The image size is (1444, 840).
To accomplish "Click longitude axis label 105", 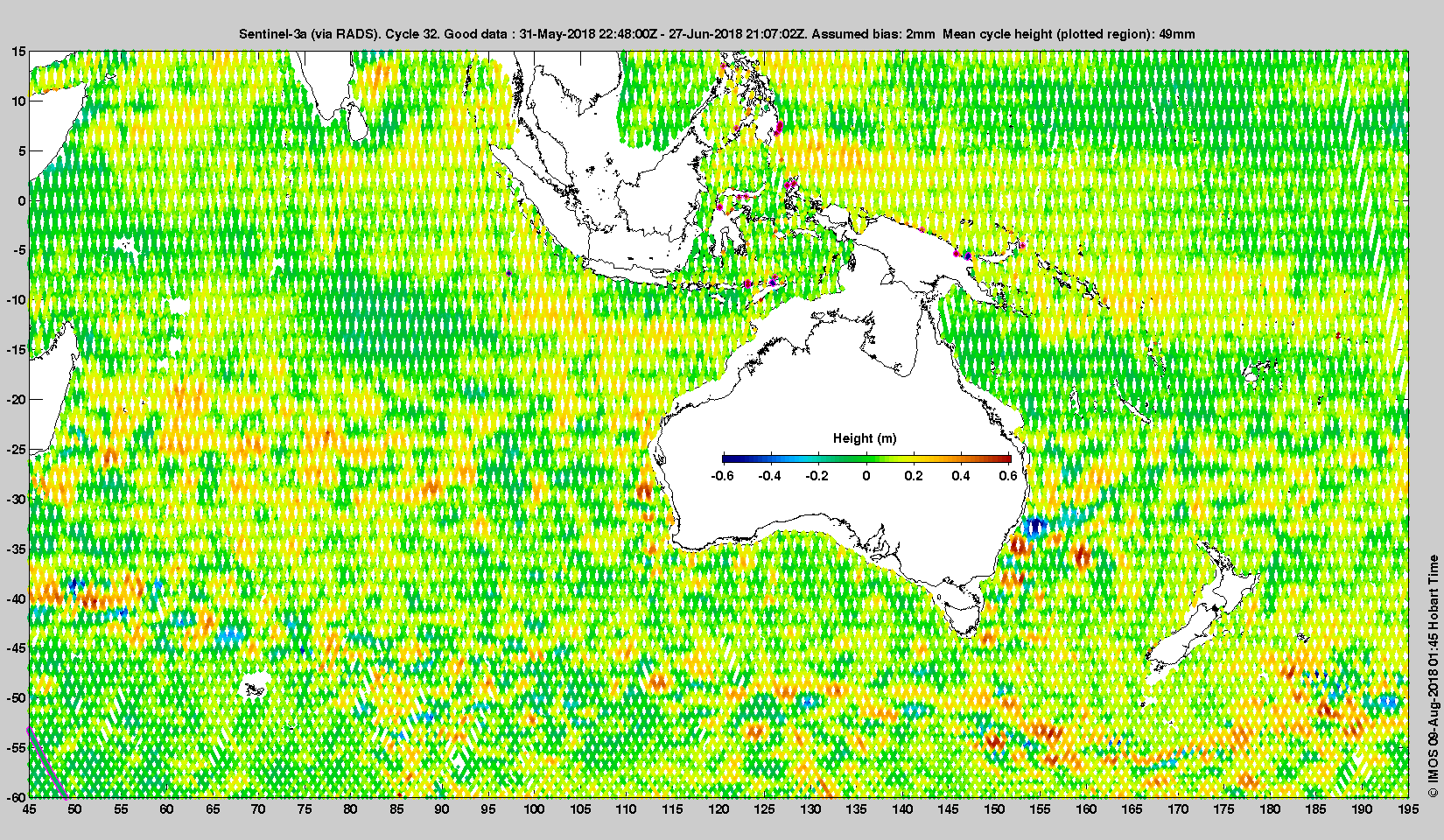I will [580, 809].
